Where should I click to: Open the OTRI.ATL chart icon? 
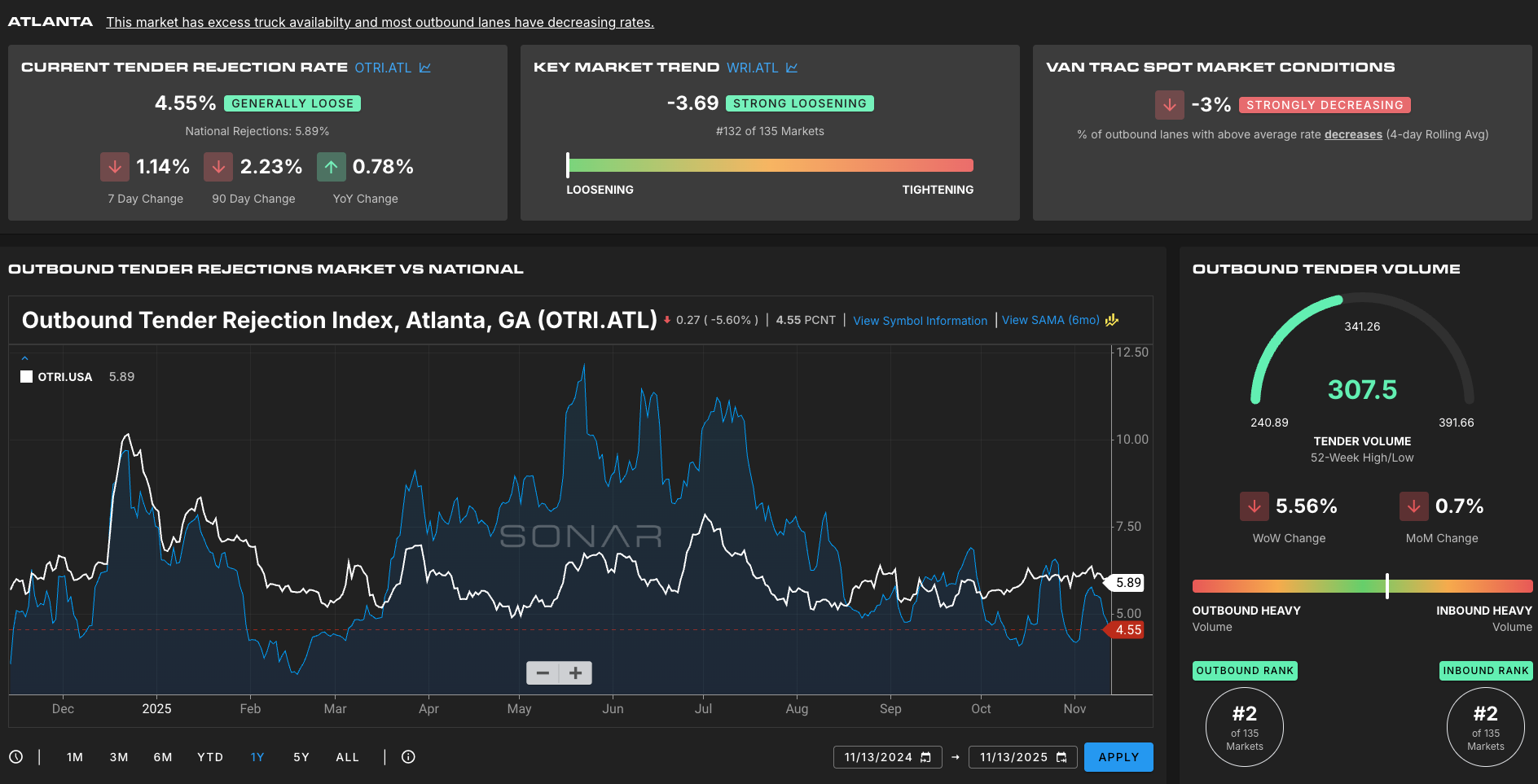click(x=424, y=68)
